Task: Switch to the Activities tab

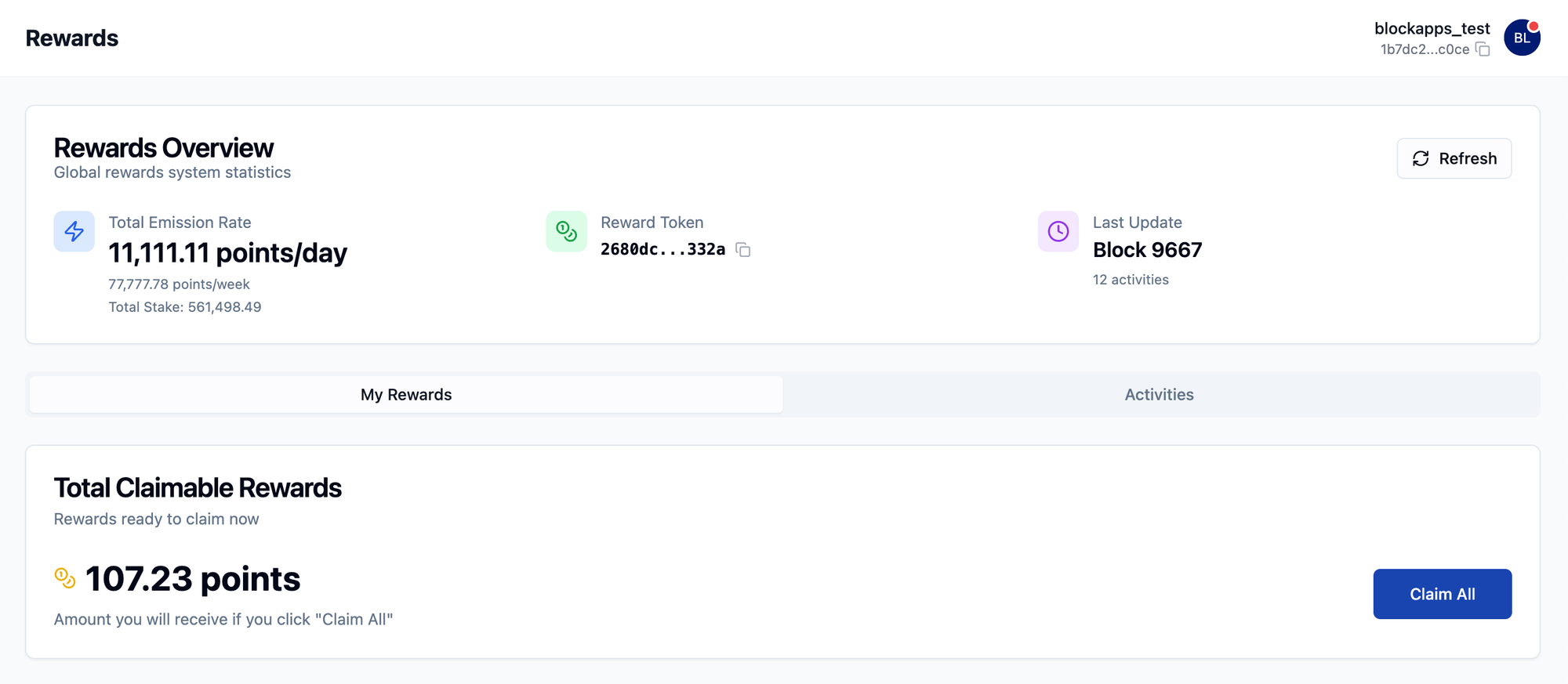Action: pos(1159,395)
